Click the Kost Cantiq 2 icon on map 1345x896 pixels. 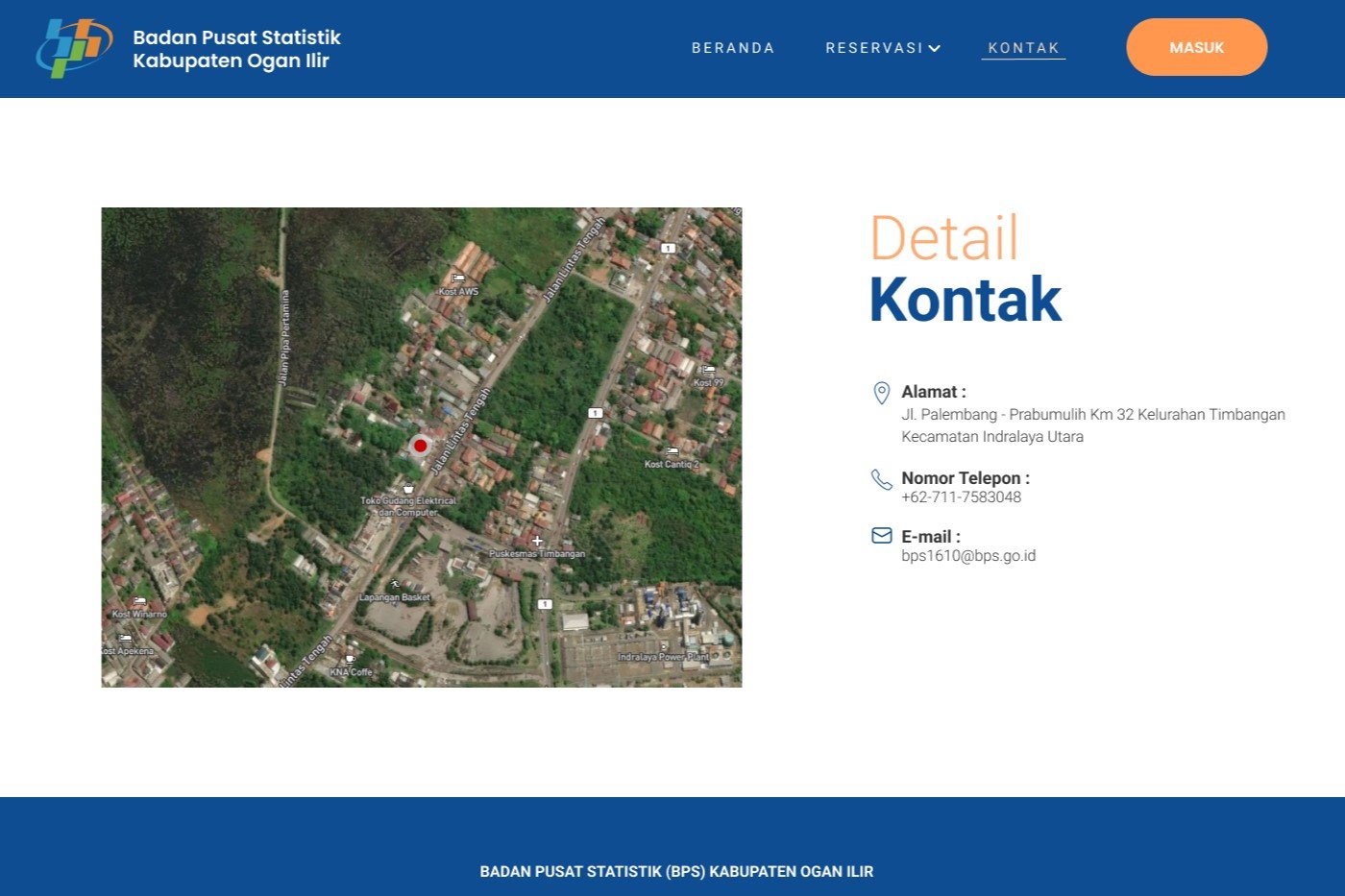pyautogui.click(x=672, y=451)
